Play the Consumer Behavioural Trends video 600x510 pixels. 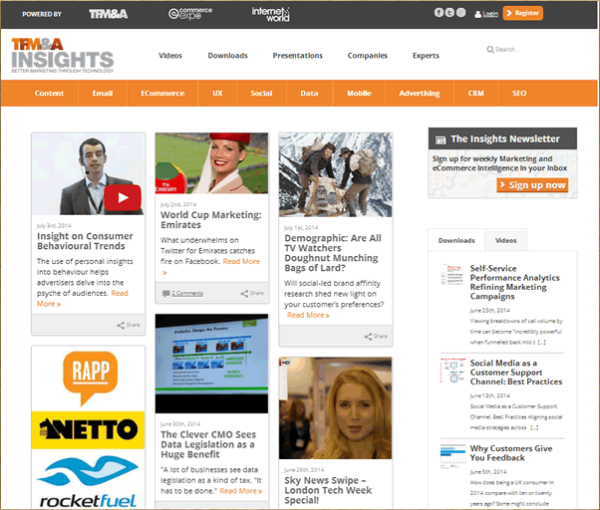pyautogui.click(x=122, y=197)
